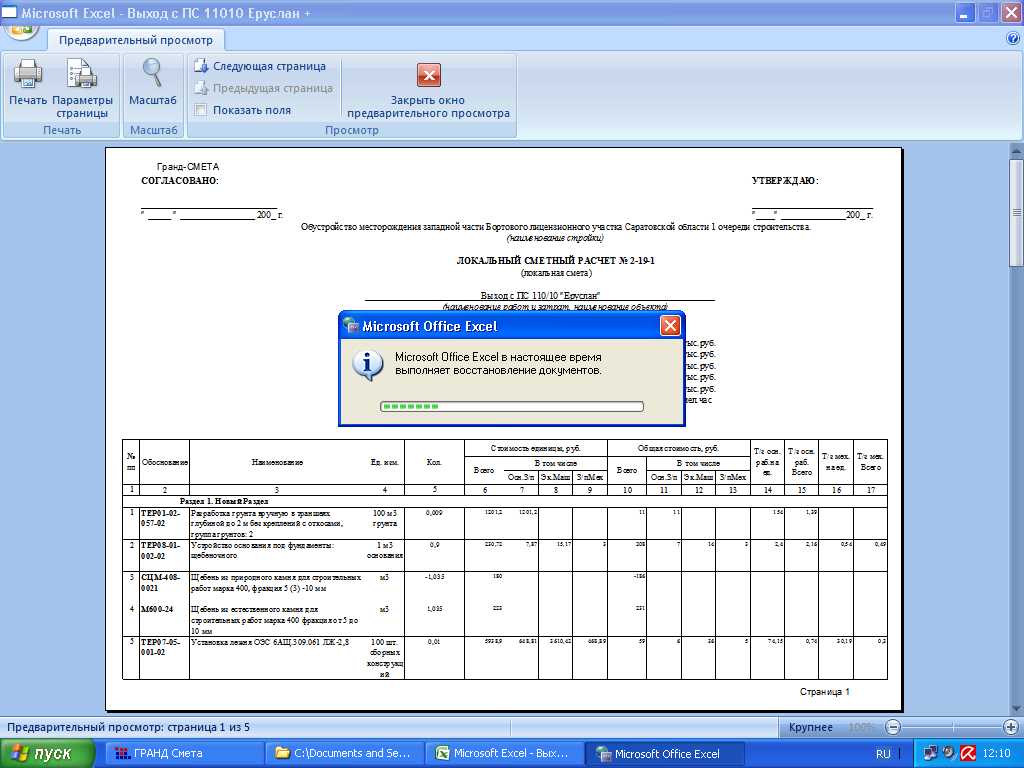Click the 'Страница 1' page footer
This screenshot has height=768, width=1024.
[825, 692]
